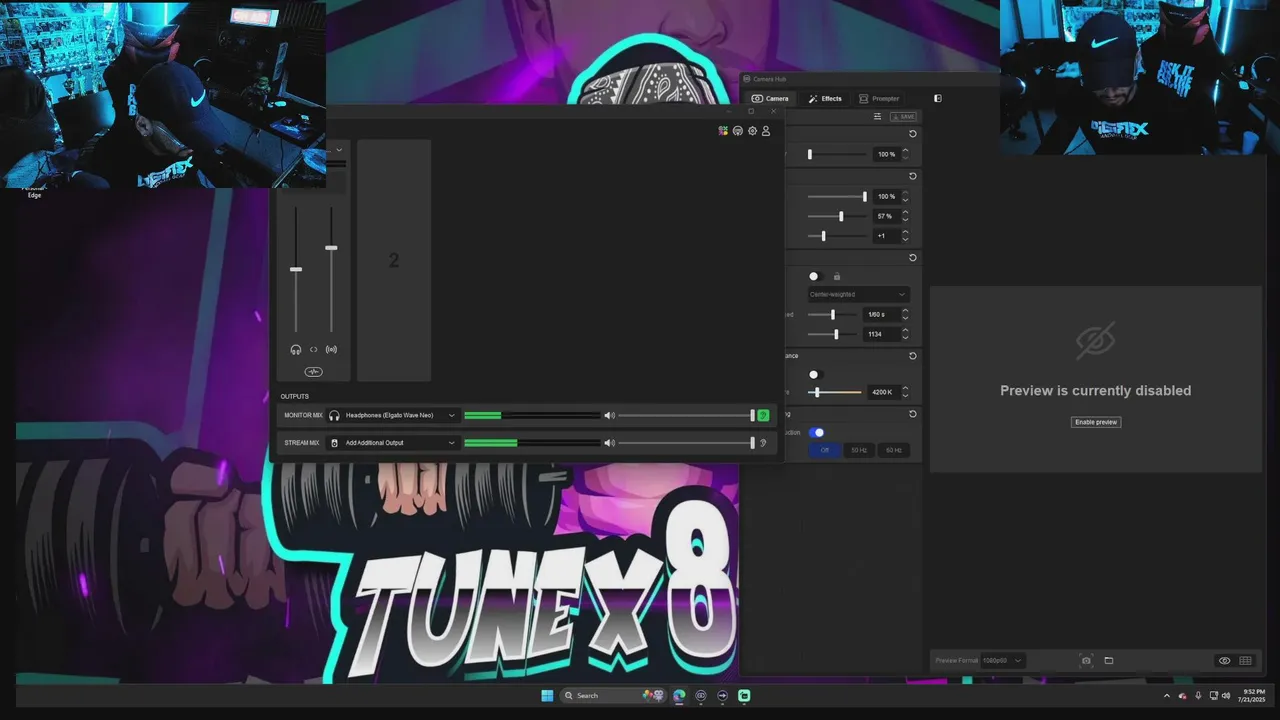Open channel effects waveform button

pos(313,372)
